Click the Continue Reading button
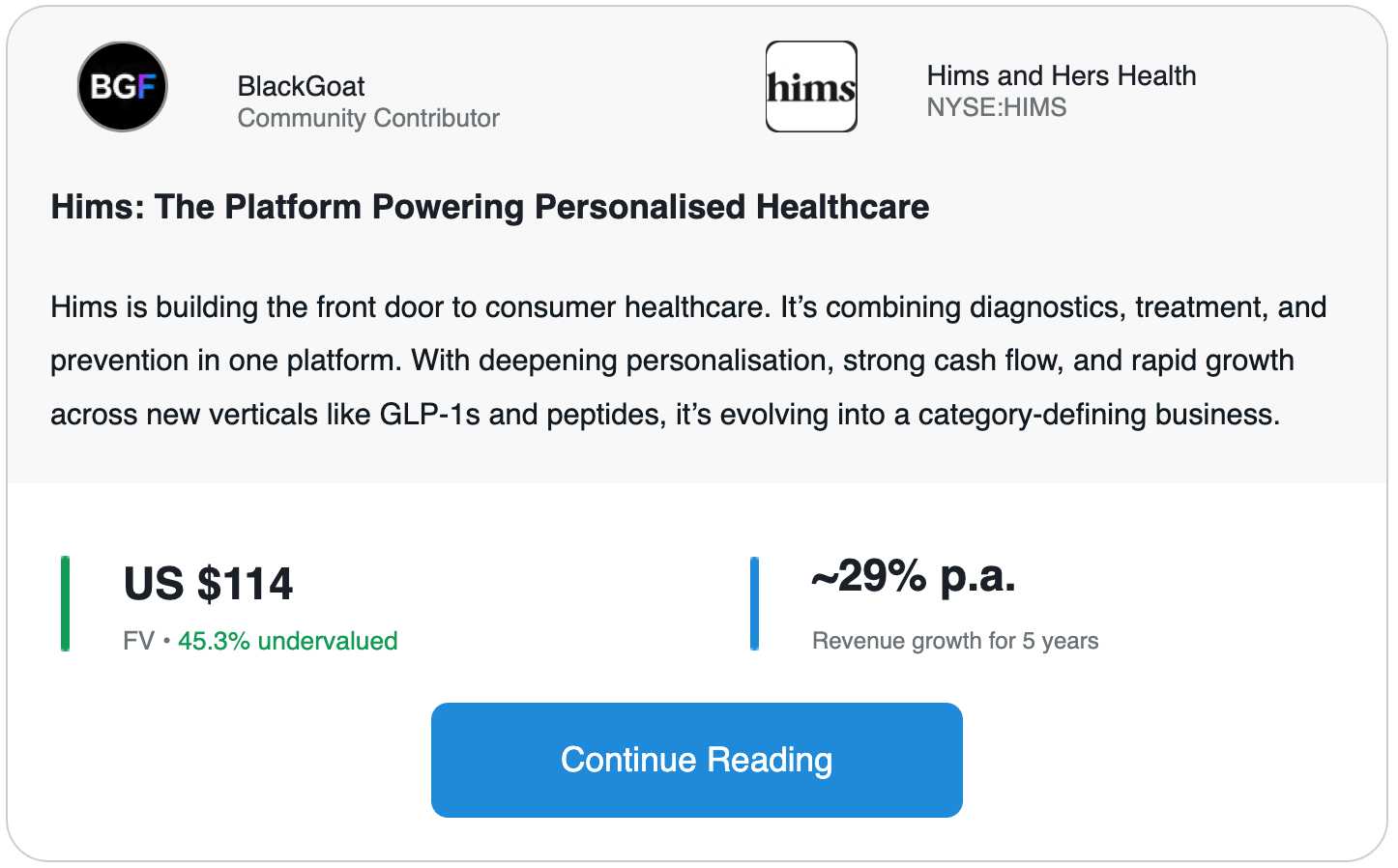Screen dimensions: 1398x868 click(697, 760)
